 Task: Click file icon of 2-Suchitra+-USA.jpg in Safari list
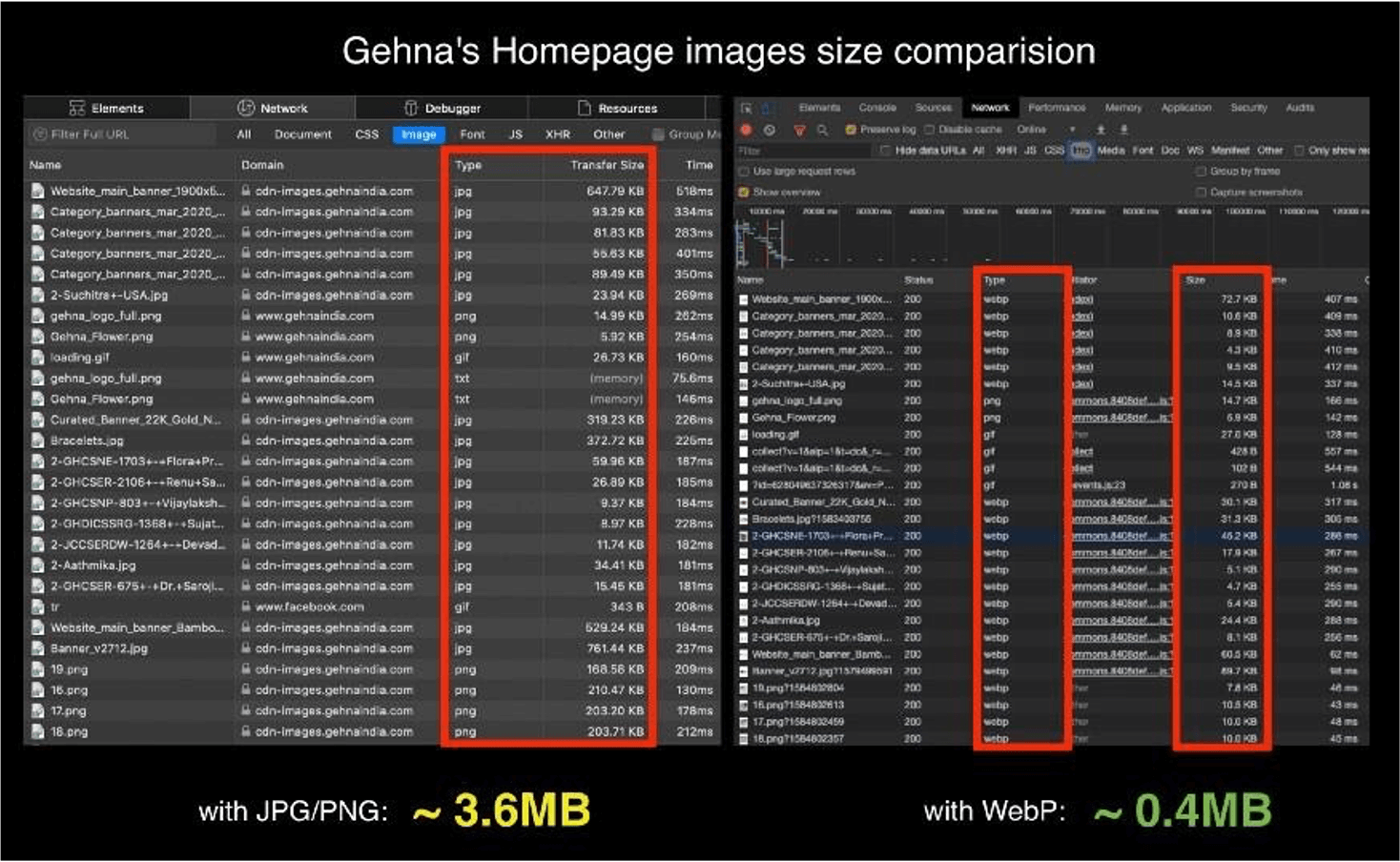click(x=37, y=295)
